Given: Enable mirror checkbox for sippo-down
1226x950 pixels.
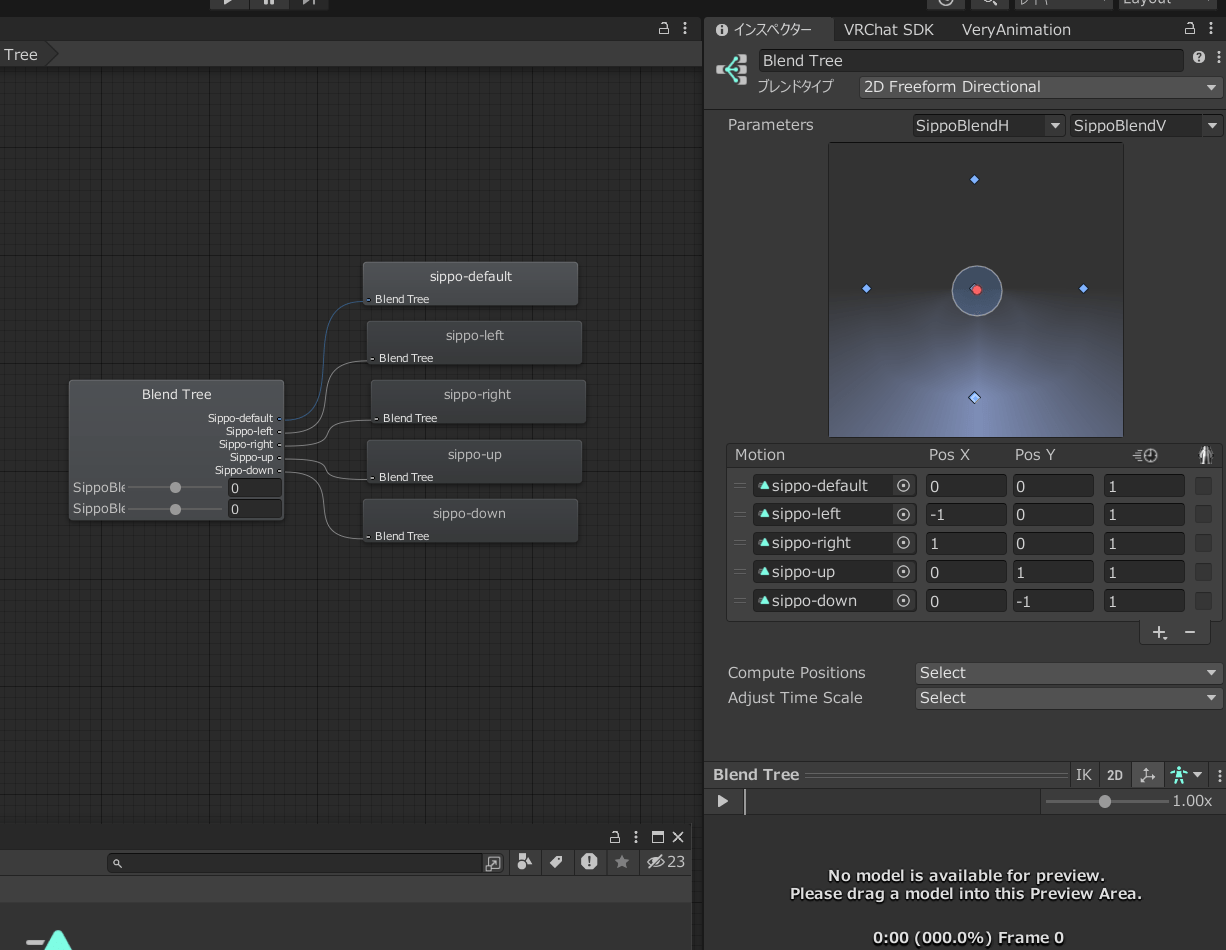Looking at the screenshot, I should click(1203, 601).
